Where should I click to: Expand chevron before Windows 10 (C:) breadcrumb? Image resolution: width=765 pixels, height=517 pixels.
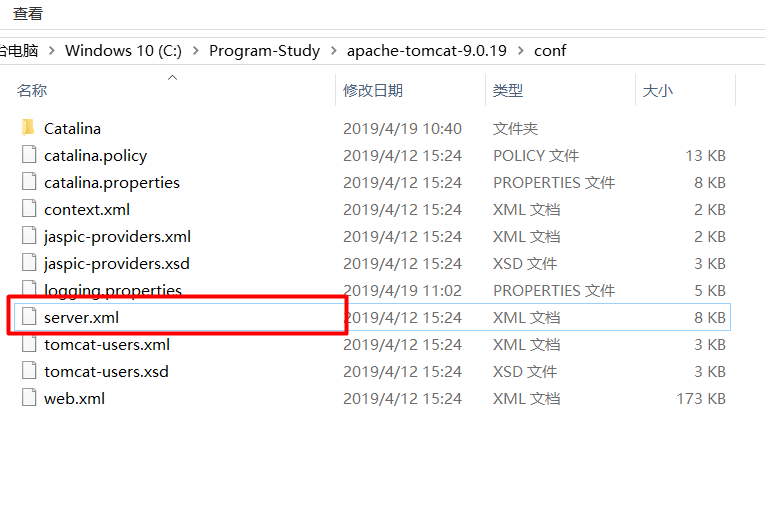coord(52,51)
